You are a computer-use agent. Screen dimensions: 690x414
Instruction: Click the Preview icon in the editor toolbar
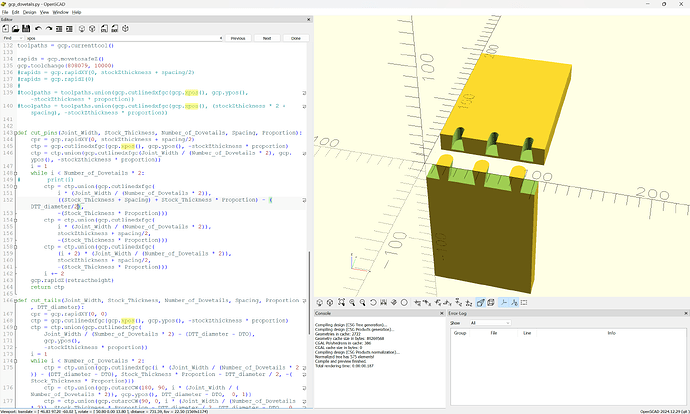point(82,29)
